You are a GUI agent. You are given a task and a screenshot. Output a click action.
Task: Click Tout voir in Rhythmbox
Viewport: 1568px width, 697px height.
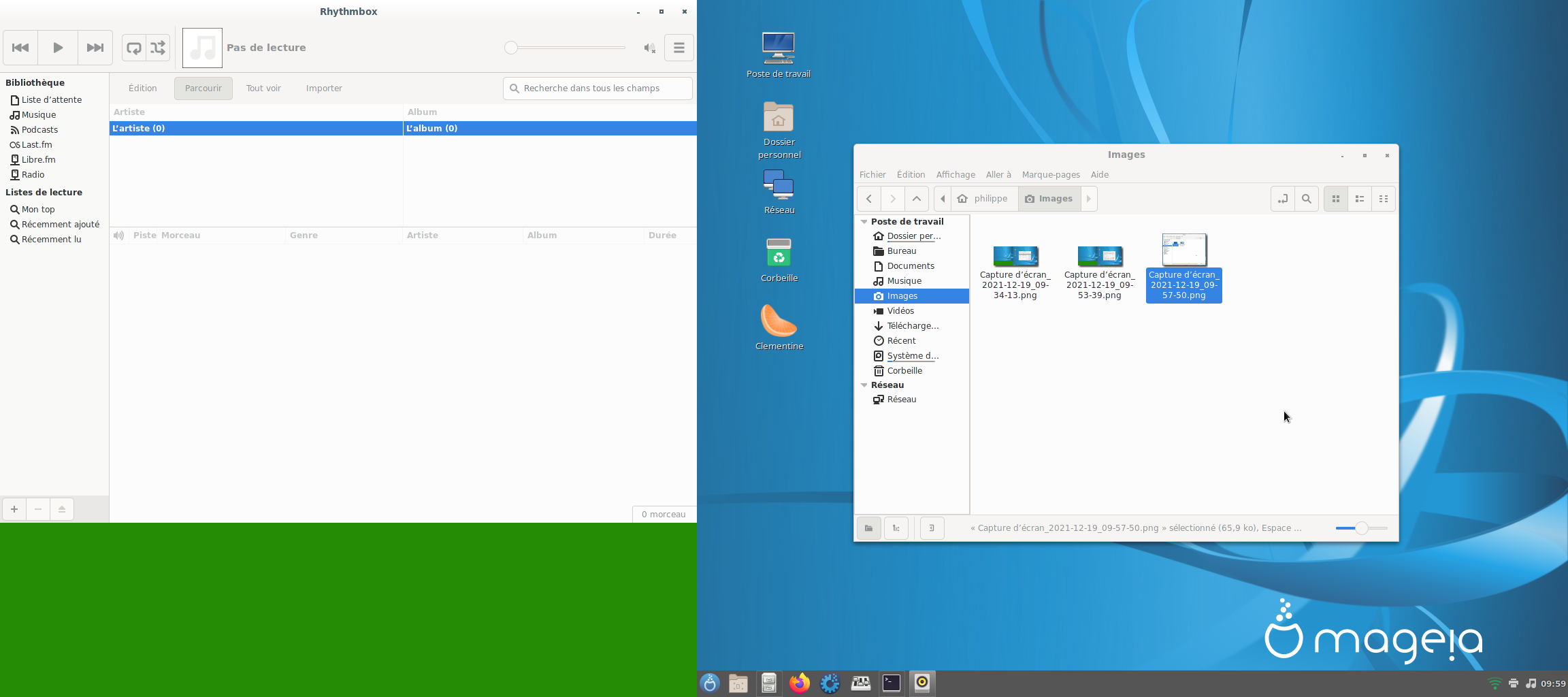(x=264, y=88)
